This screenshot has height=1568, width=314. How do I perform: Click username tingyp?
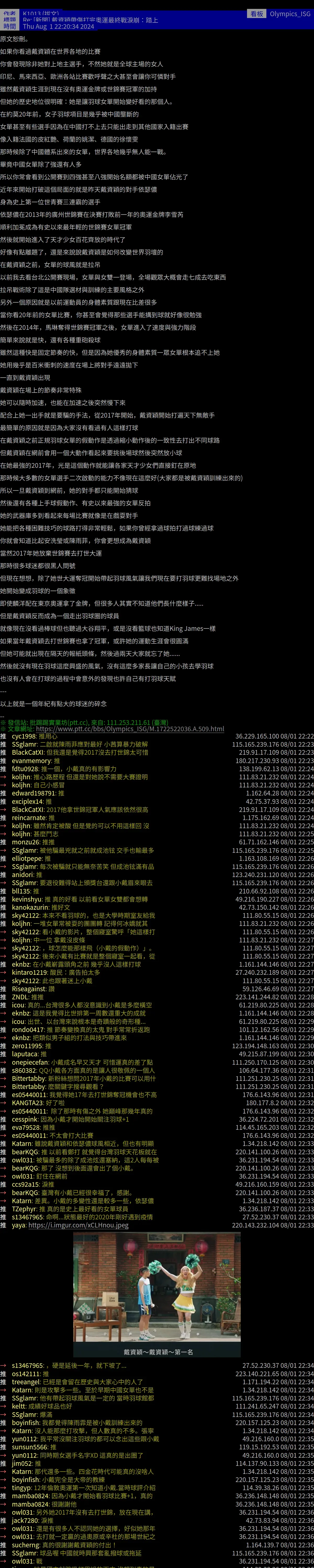[x=22, y=1488]
